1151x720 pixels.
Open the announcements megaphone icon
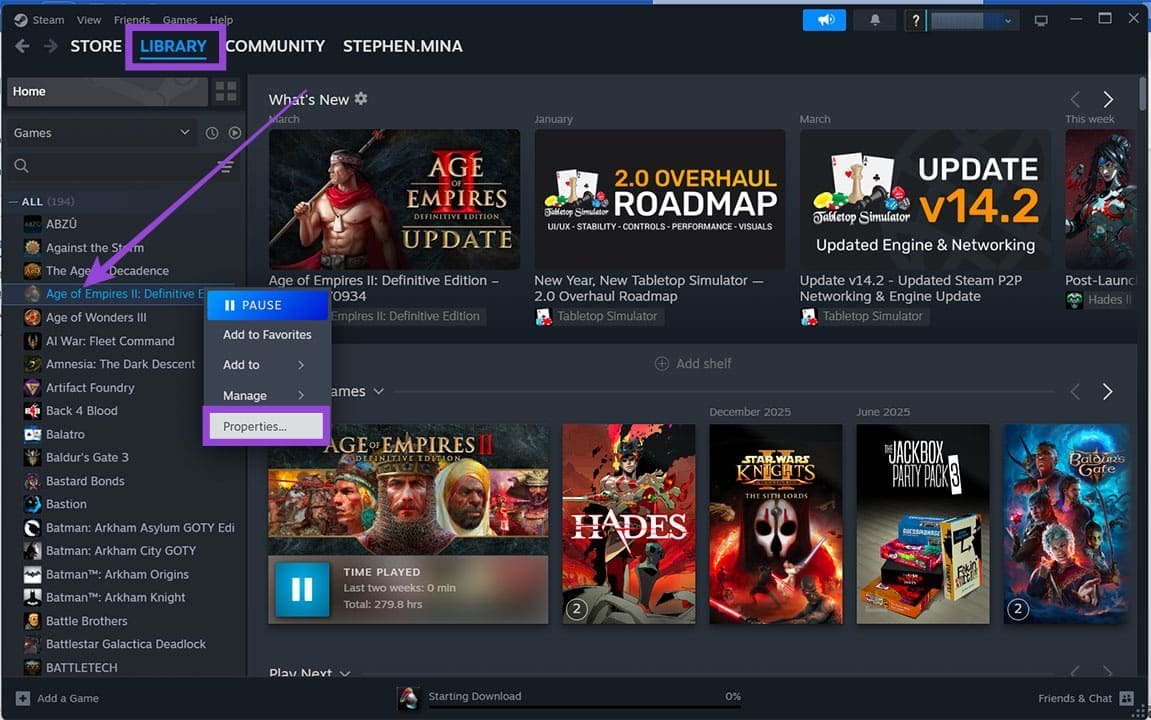(x=823, y=19)
